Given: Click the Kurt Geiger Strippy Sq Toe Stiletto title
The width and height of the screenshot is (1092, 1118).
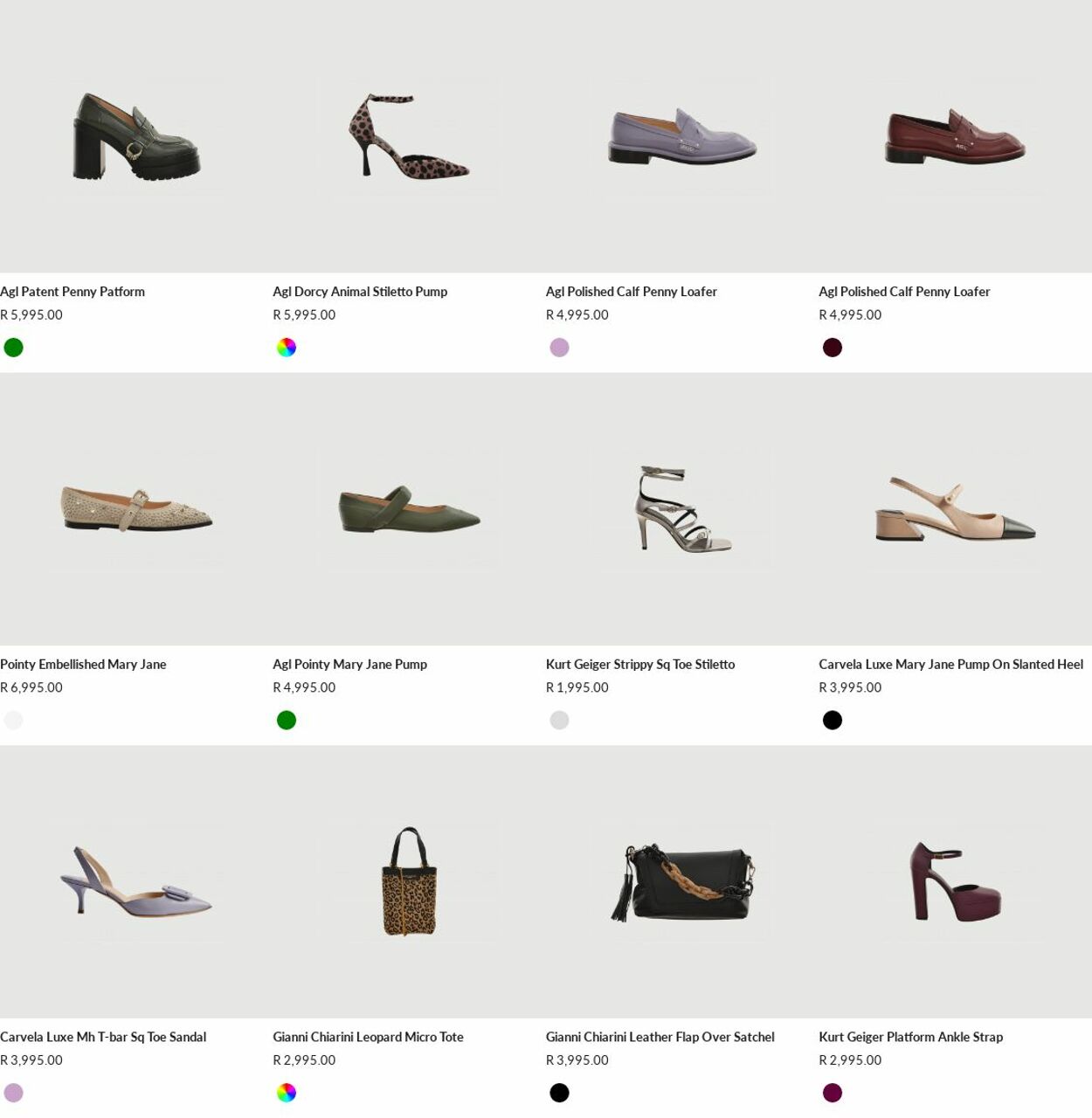Looking at the screenshot, I should coord(640,665).
